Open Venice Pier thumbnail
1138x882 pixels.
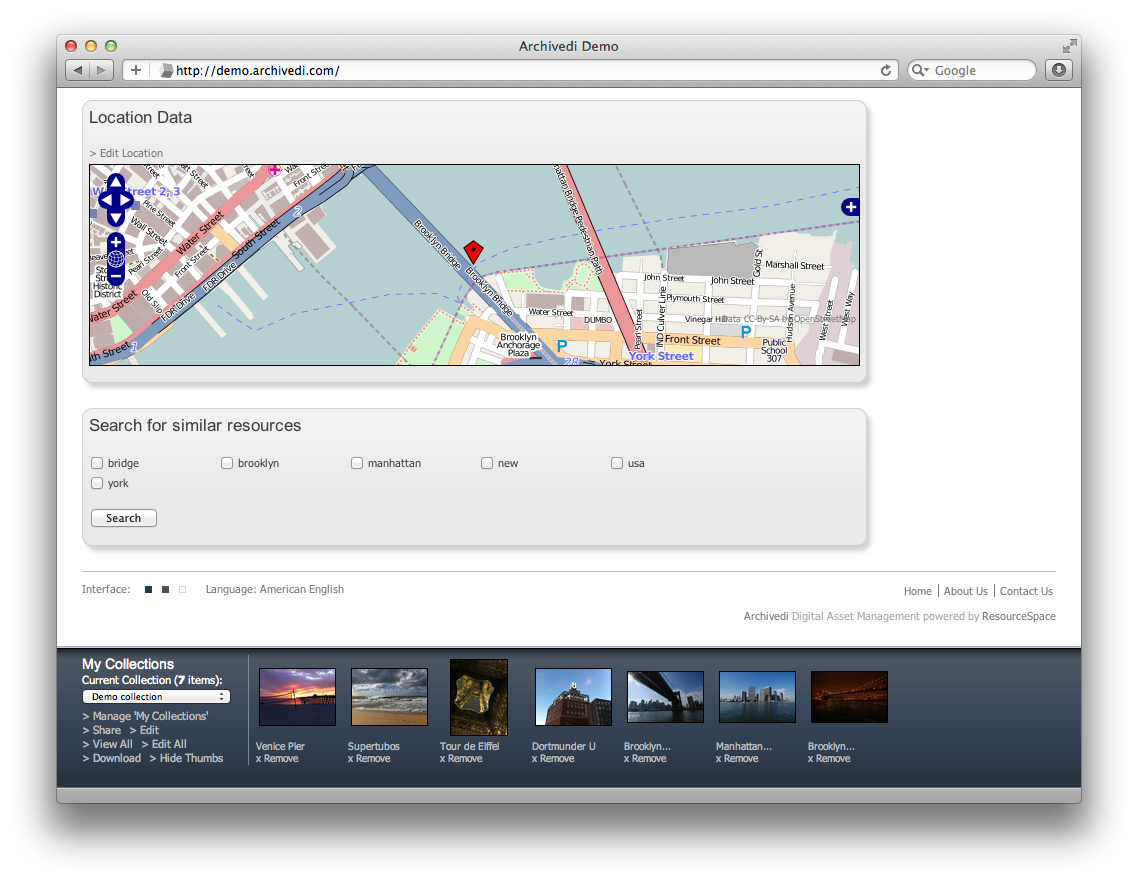point(298,697)
